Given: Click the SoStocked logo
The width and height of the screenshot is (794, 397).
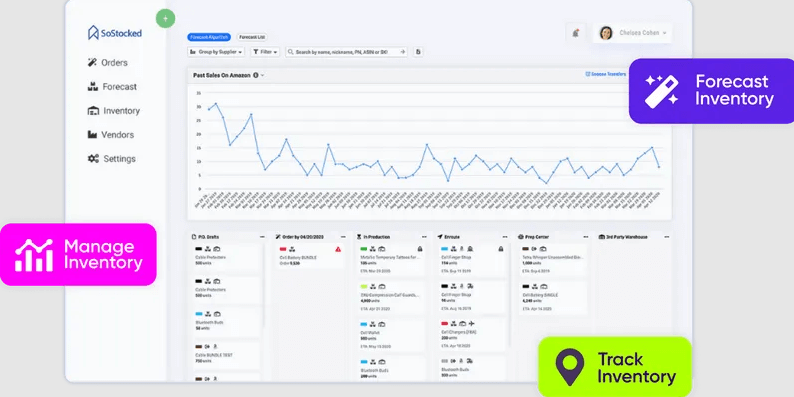Looking at the screenshot, I should pos(114,33).
